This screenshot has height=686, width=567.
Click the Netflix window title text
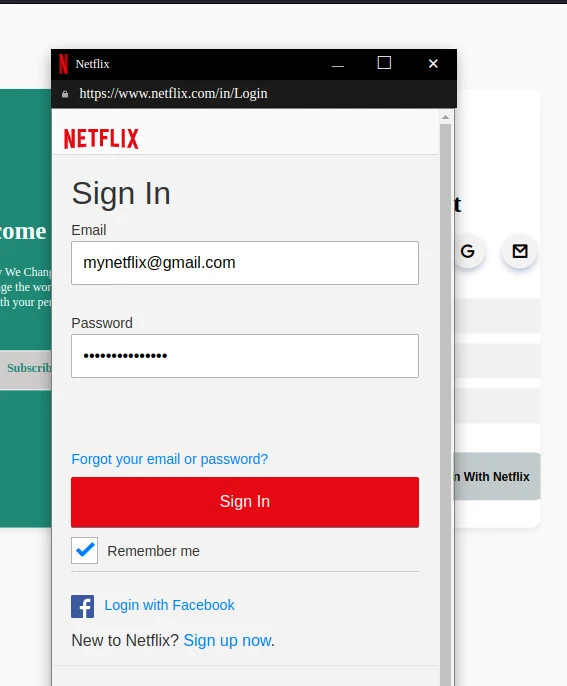pyautogui.click(x=92, y=64)
